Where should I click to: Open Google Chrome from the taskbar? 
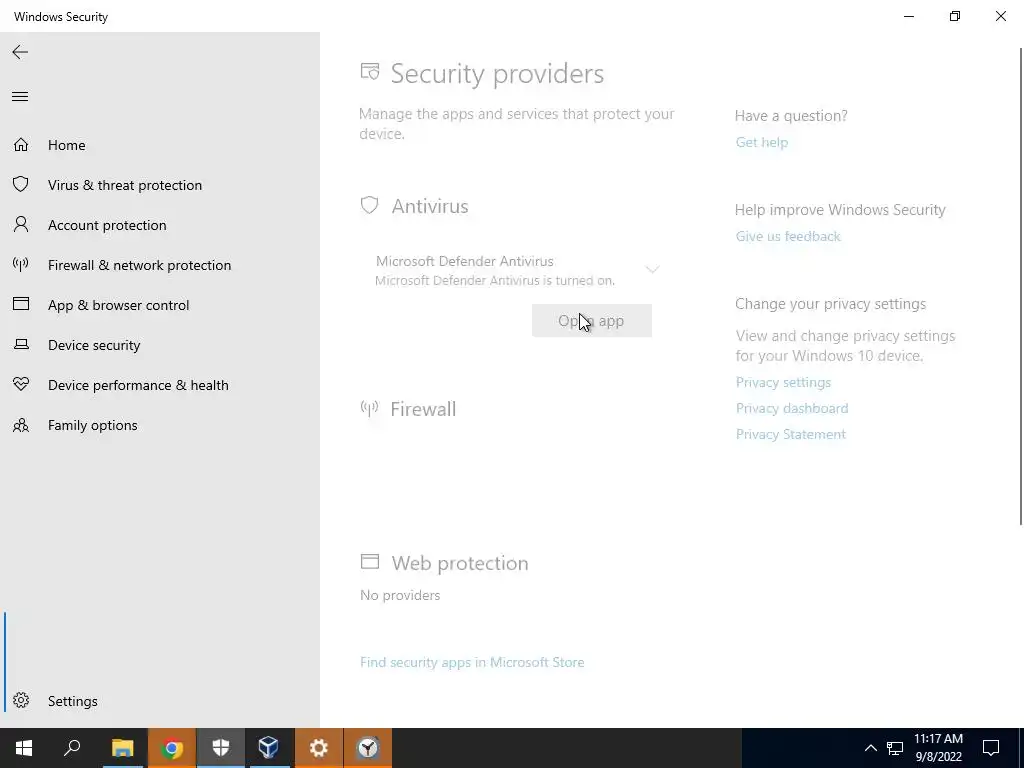coord(172,748)
